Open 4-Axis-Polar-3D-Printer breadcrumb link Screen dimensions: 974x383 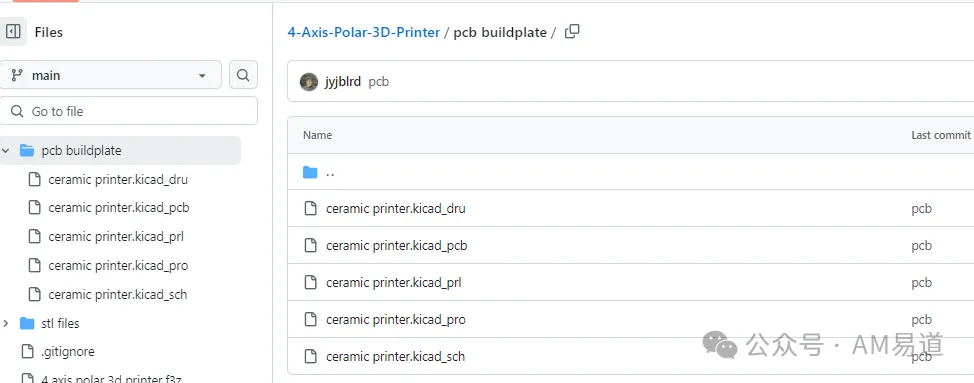click(363, 32)
